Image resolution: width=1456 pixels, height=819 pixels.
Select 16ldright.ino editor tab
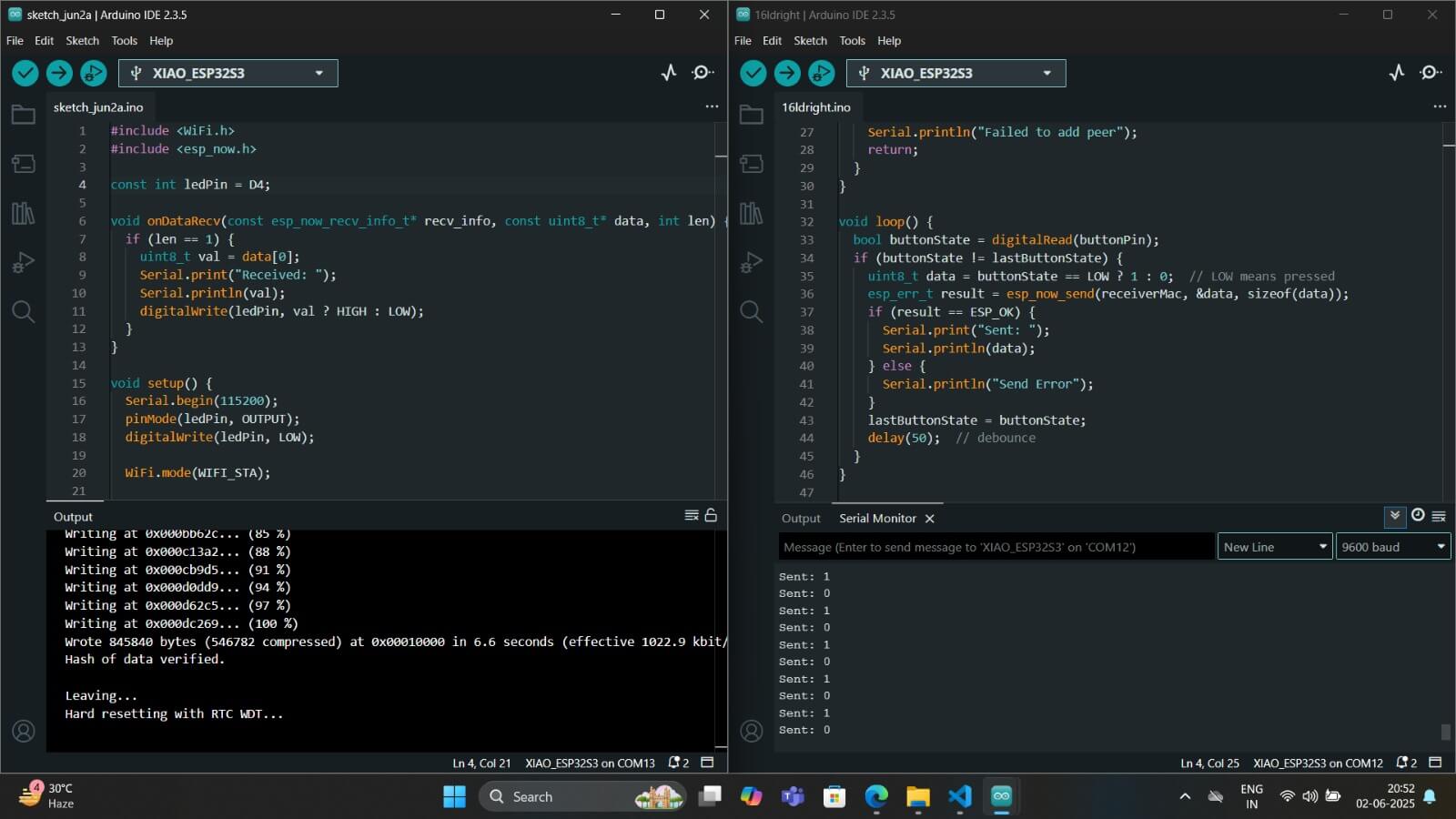point(816,107)
